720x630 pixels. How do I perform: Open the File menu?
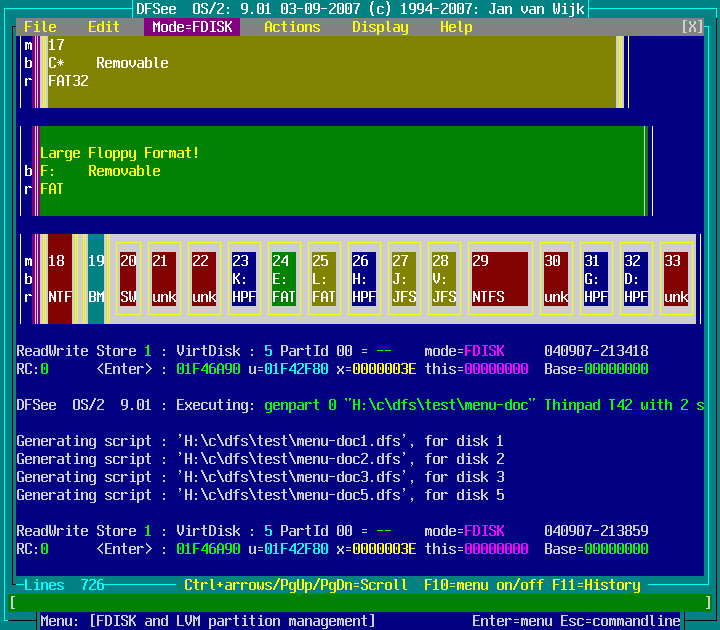(40, 27)
